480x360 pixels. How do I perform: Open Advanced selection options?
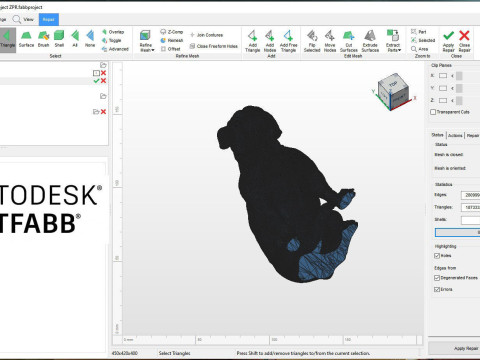[115, 49]
